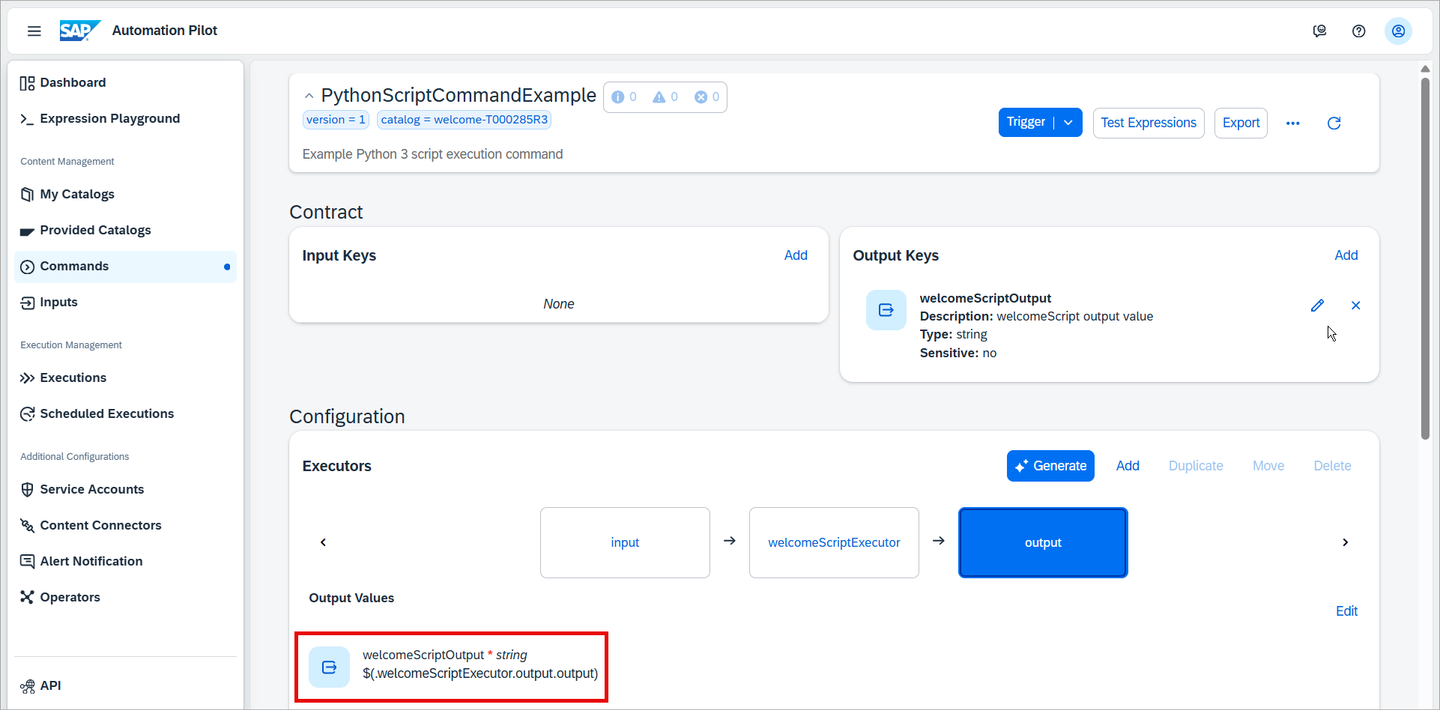Click Example Python 3 script execution command text
The width and height of the screenshot is (1440, 710).
(433, 154)
